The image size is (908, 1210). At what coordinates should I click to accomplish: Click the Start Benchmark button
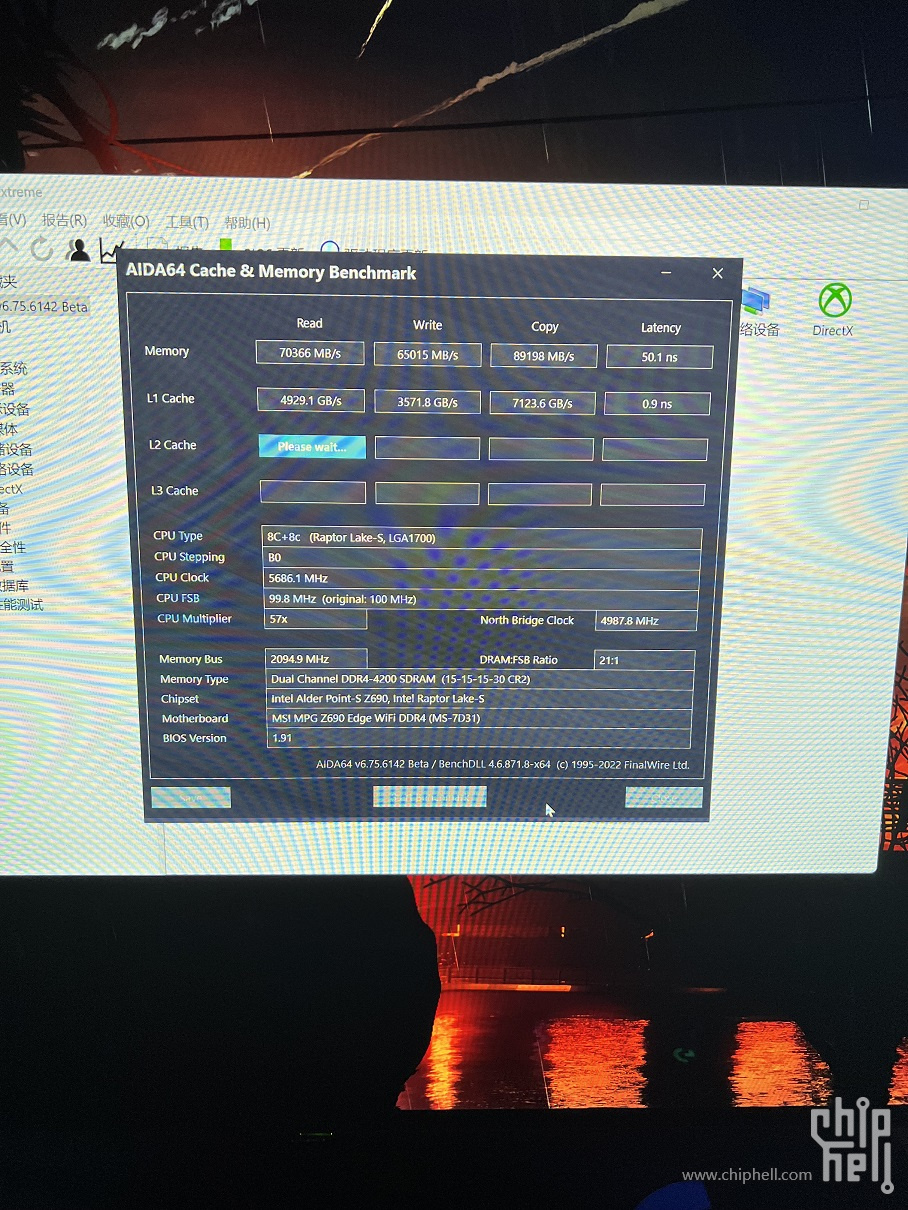point(430,796)
